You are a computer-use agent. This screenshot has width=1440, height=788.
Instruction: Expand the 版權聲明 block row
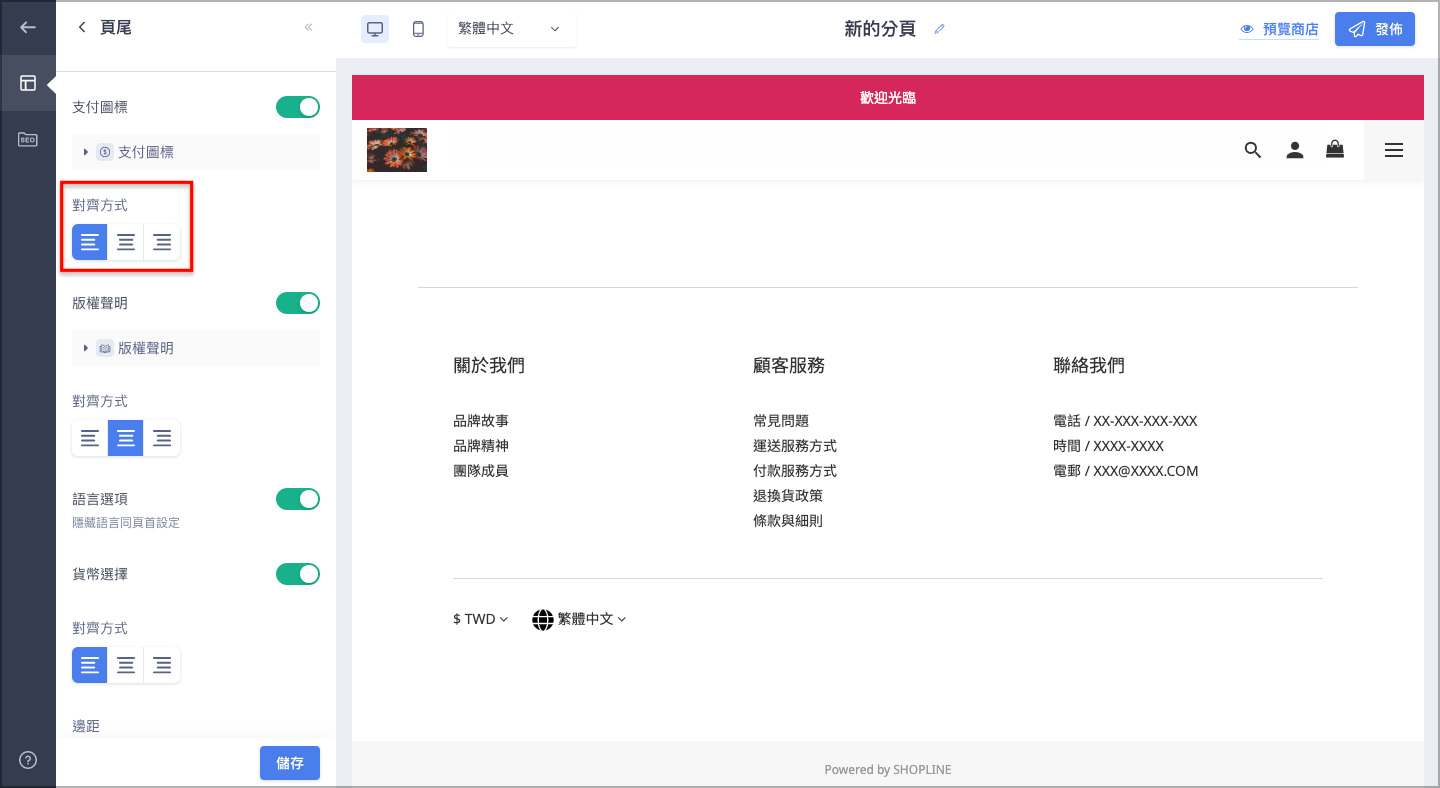coord(196,348)
